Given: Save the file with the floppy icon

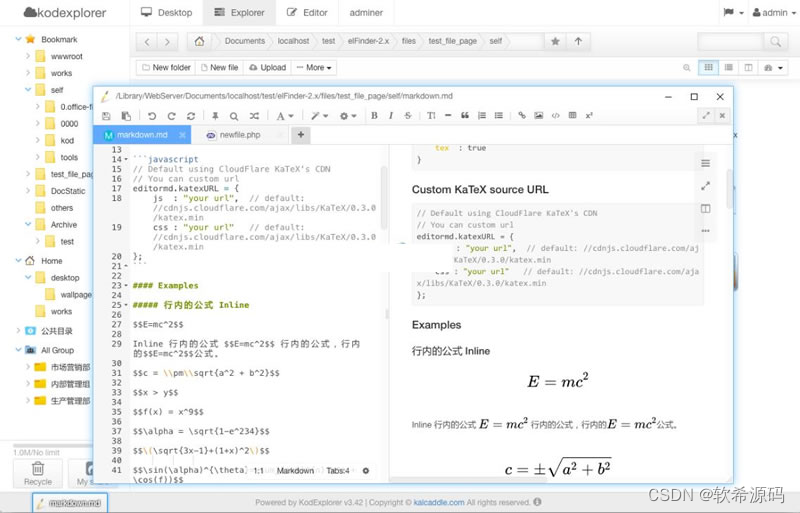Looking at the screenshot, I should click(x=106, y=116).
